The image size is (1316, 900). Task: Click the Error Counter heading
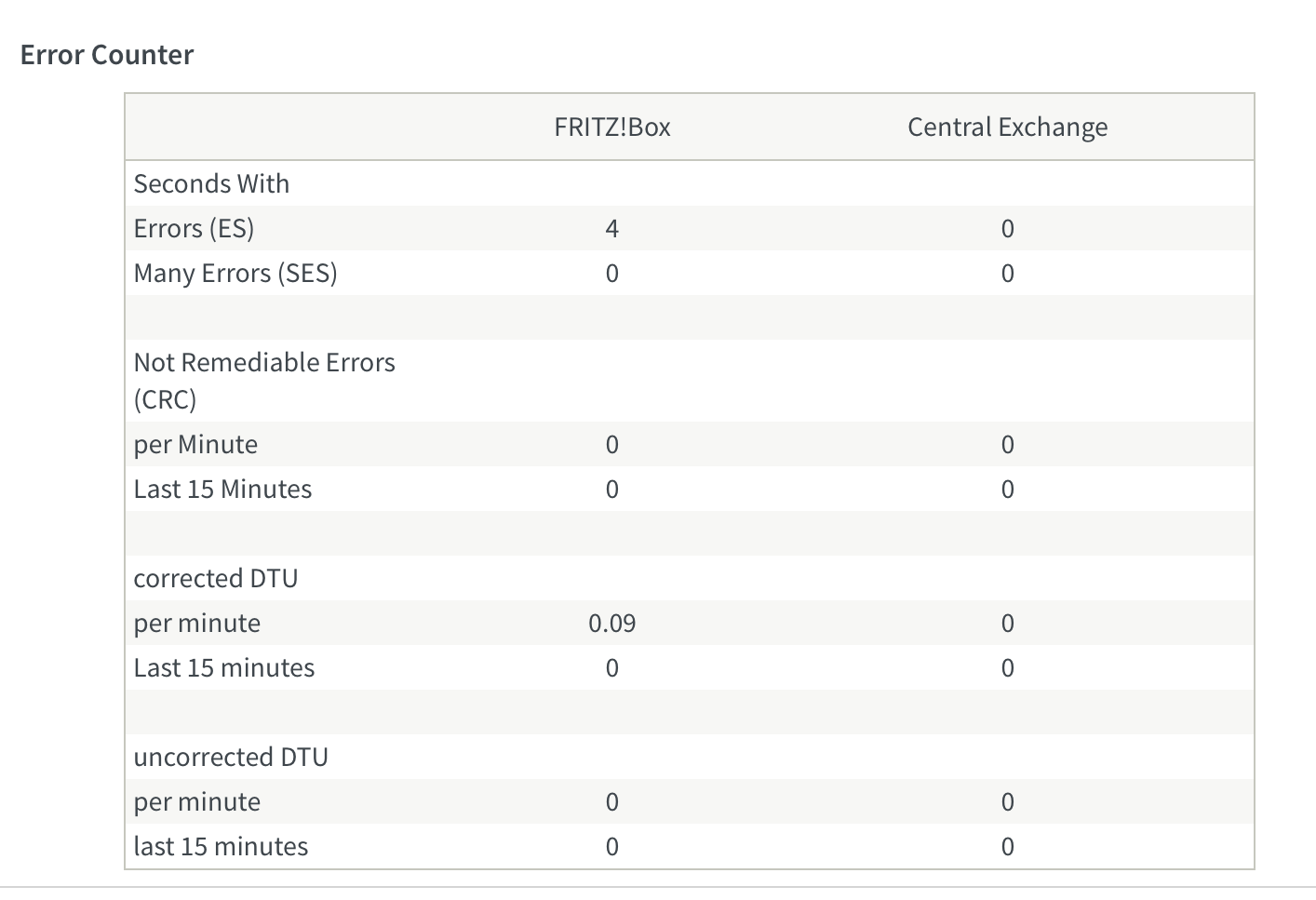[107, 55]
